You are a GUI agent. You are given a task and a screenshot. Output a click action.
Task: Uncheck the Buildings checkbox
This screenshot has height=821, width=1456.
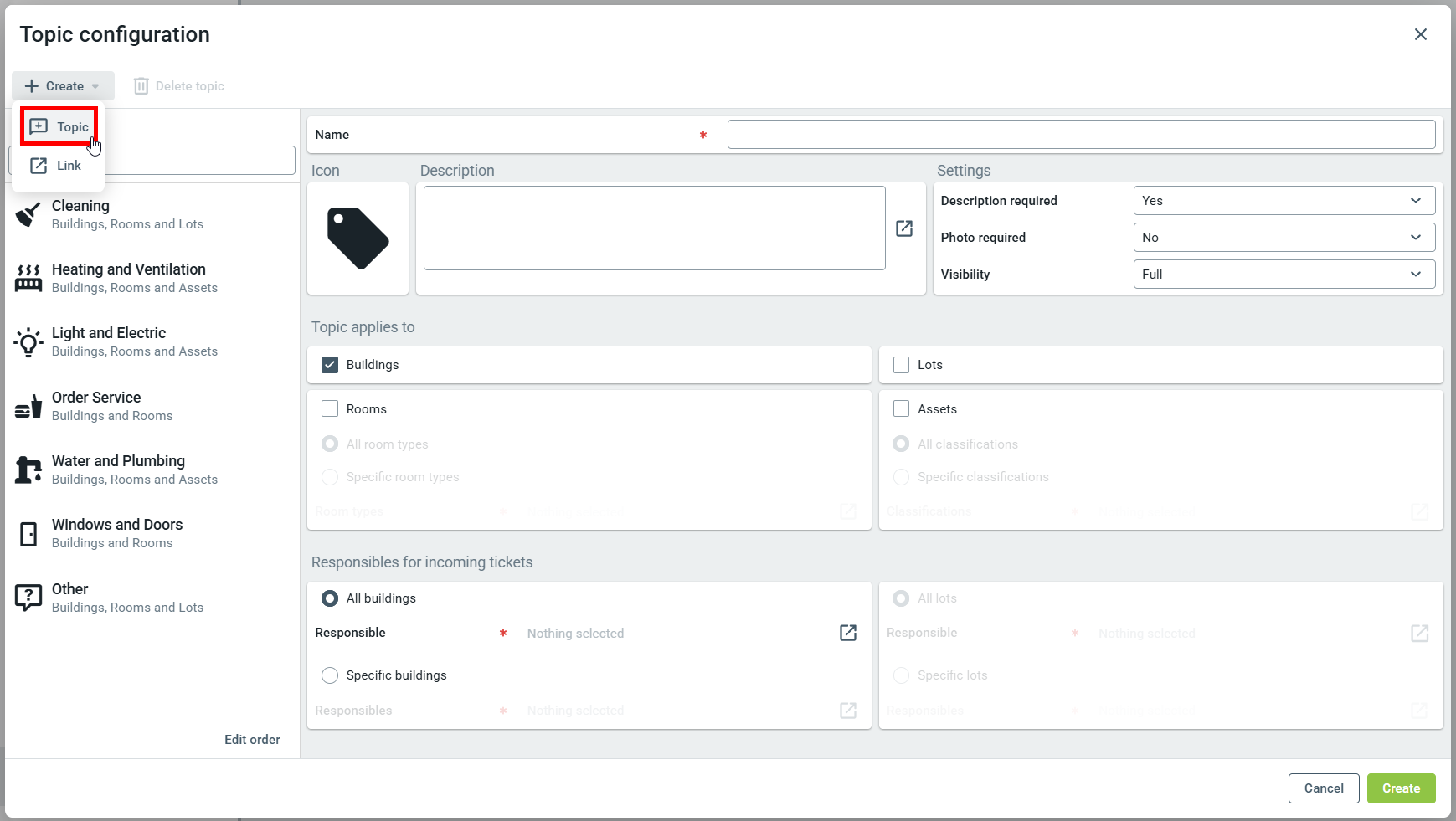pyautogui.click(x=330, y=365)
